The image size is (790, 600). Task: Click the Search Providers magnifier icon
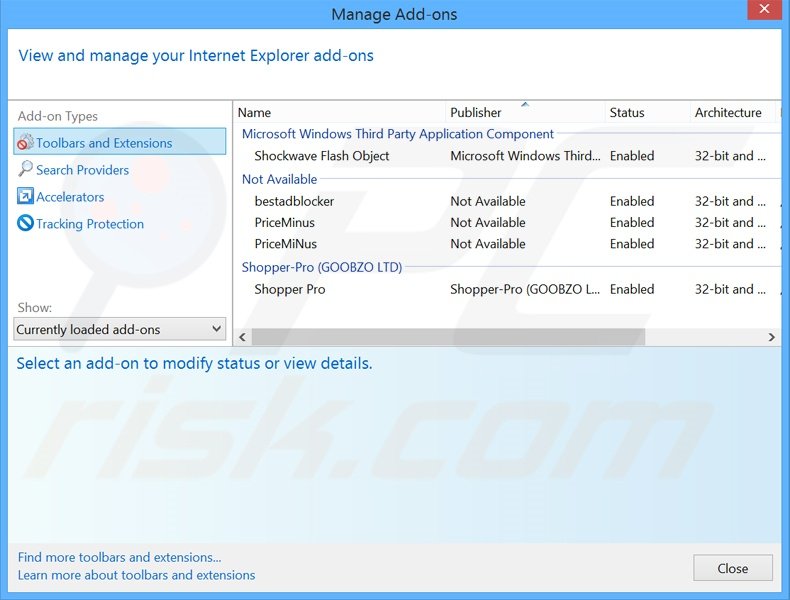[x=25, y=169]
